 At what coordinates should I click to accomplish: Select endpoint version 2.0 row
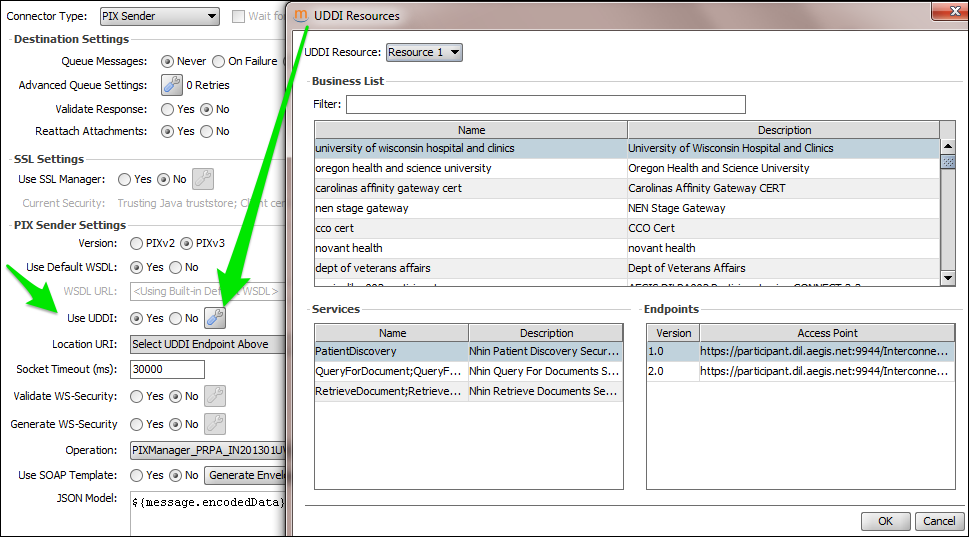801,371
